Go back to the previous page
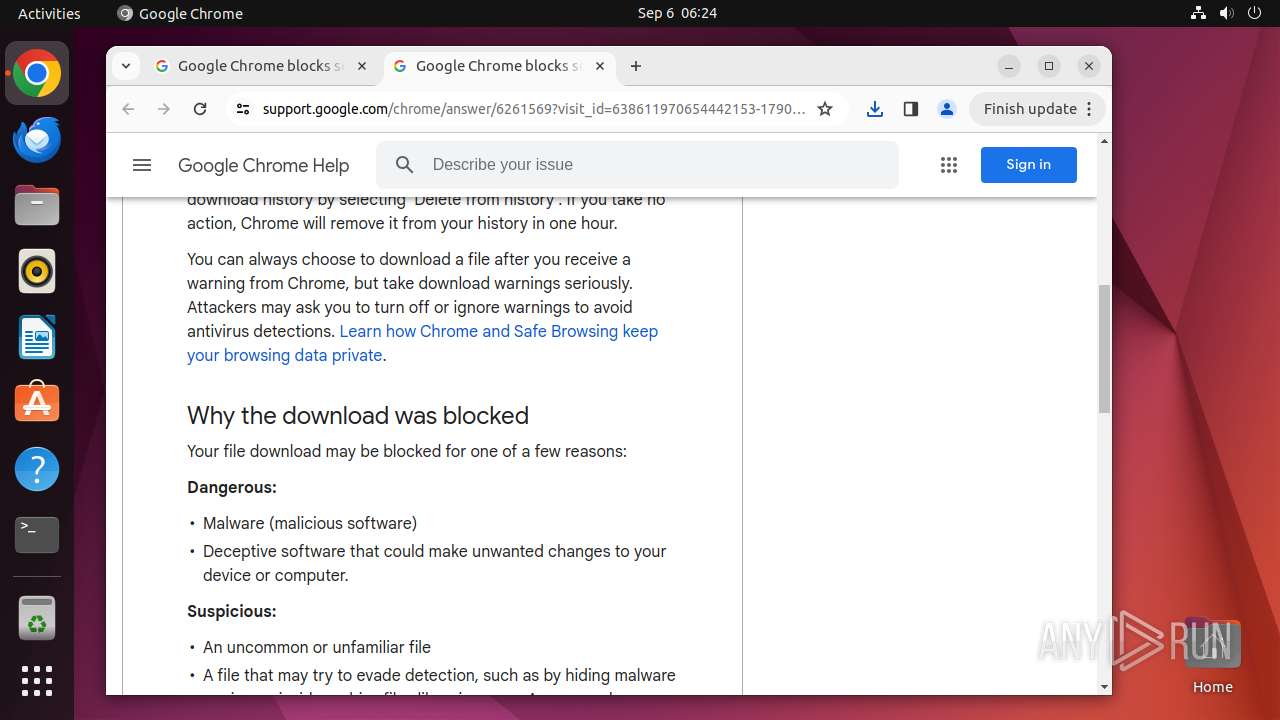The image size is (1280, 720). click(128, 109)
